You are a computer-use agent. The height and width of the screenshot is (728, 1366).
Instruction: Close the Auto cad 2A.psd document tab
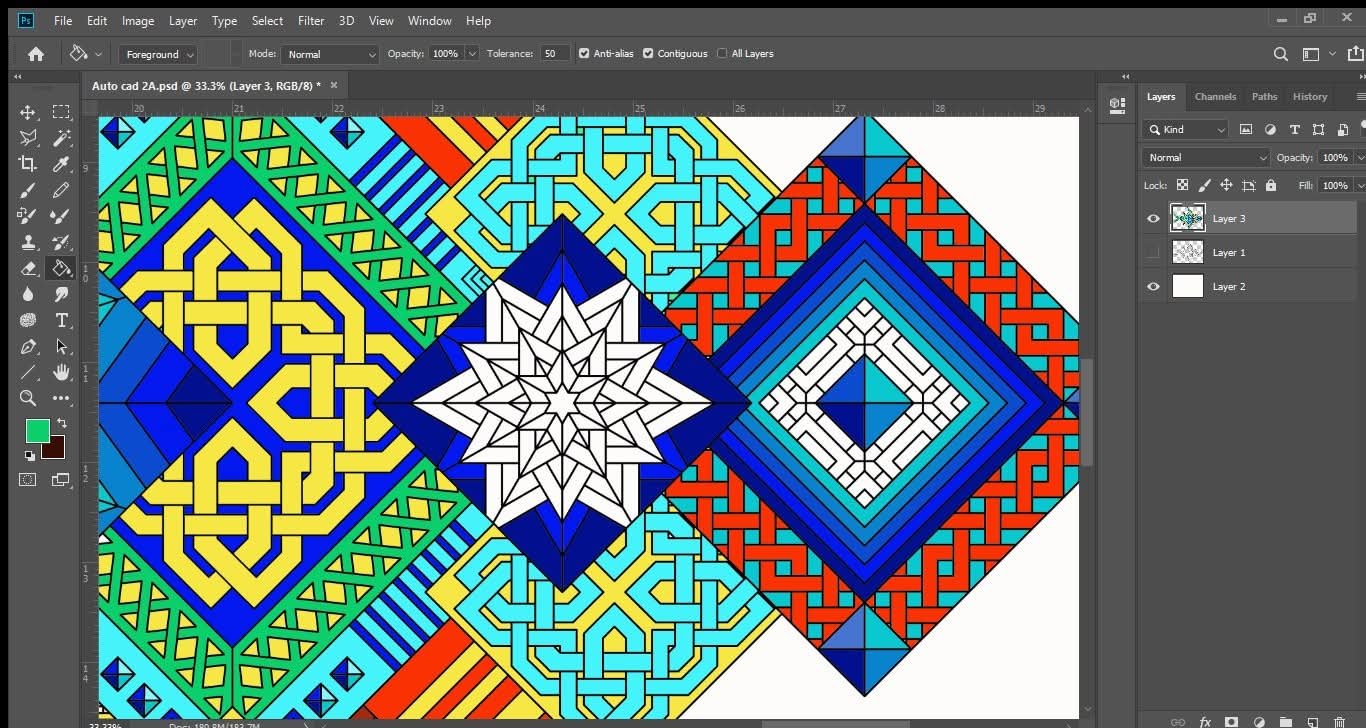point(334,85)
